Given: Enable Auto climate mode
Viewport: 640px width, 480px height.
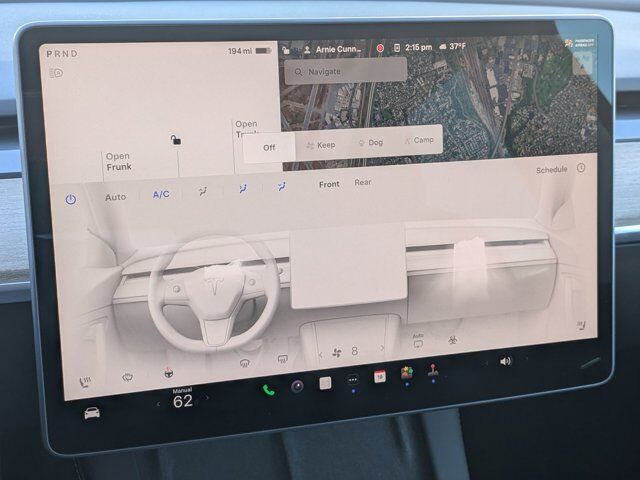Looking at the screenshot, I should (x=116, y=197).
